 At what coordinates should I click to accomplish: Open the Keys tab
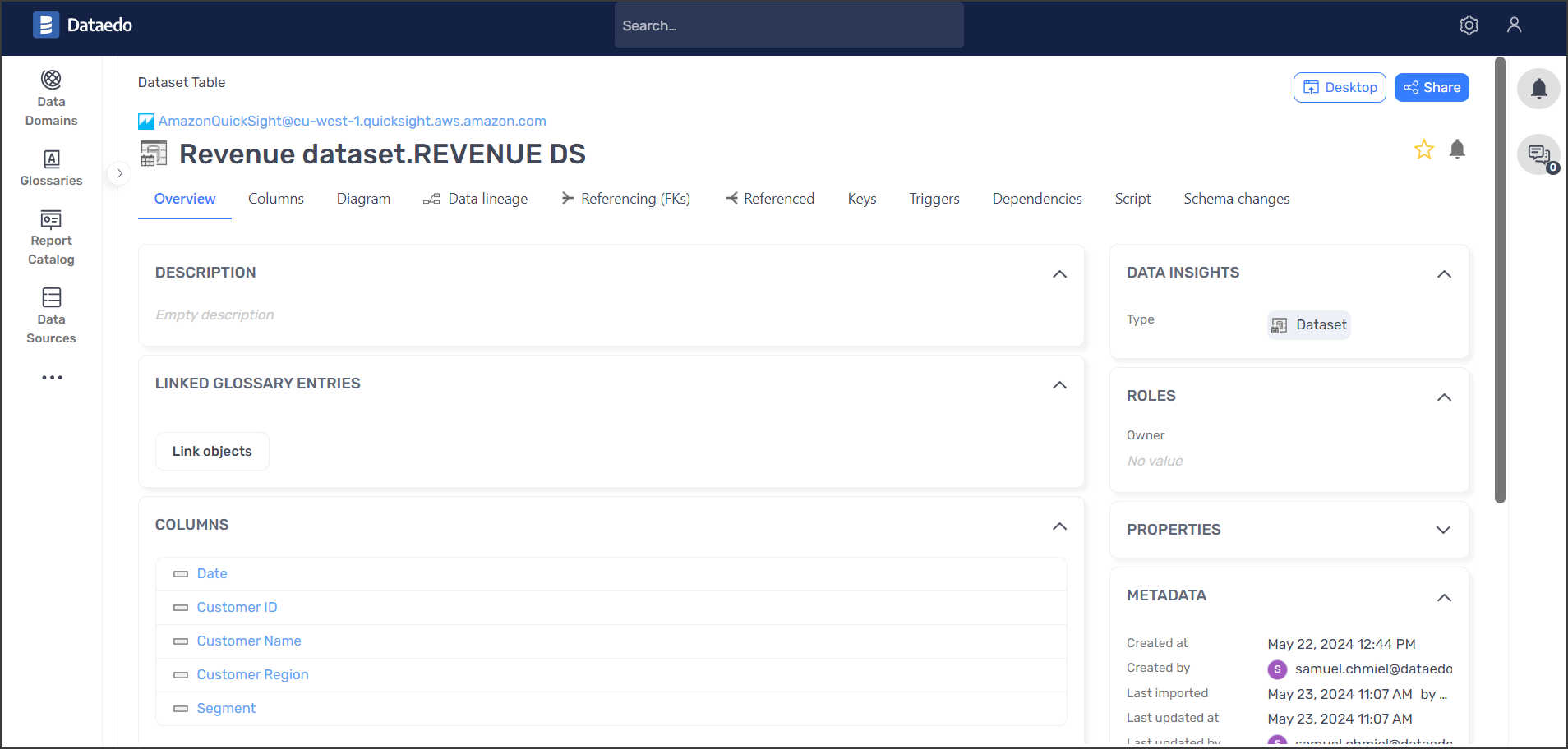(x=862, y=199)
